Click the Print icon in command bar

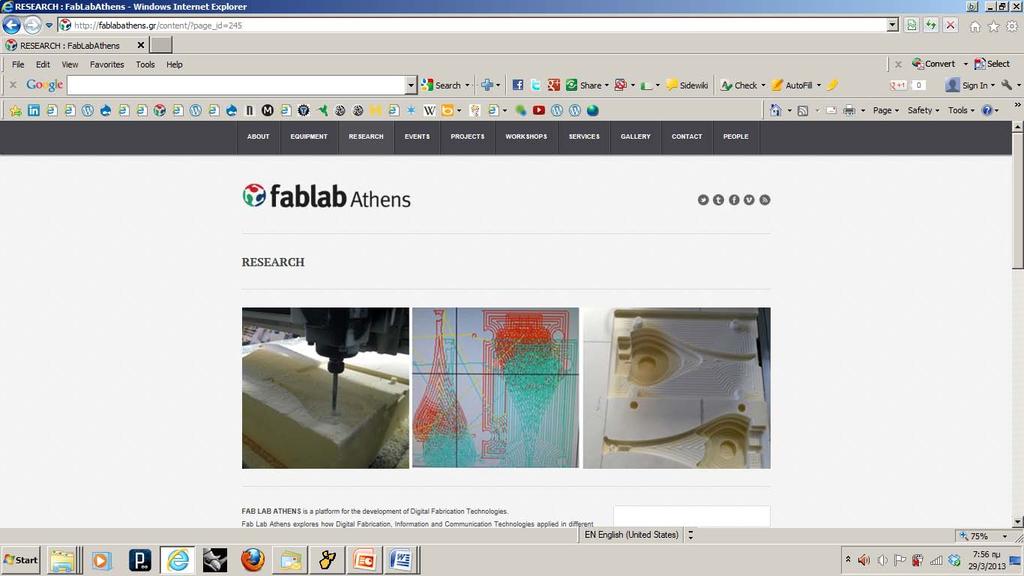point(849,110)
